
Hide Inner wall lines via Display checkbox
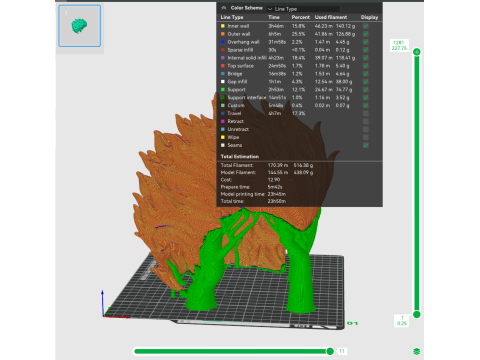click(x=366, y=26)
